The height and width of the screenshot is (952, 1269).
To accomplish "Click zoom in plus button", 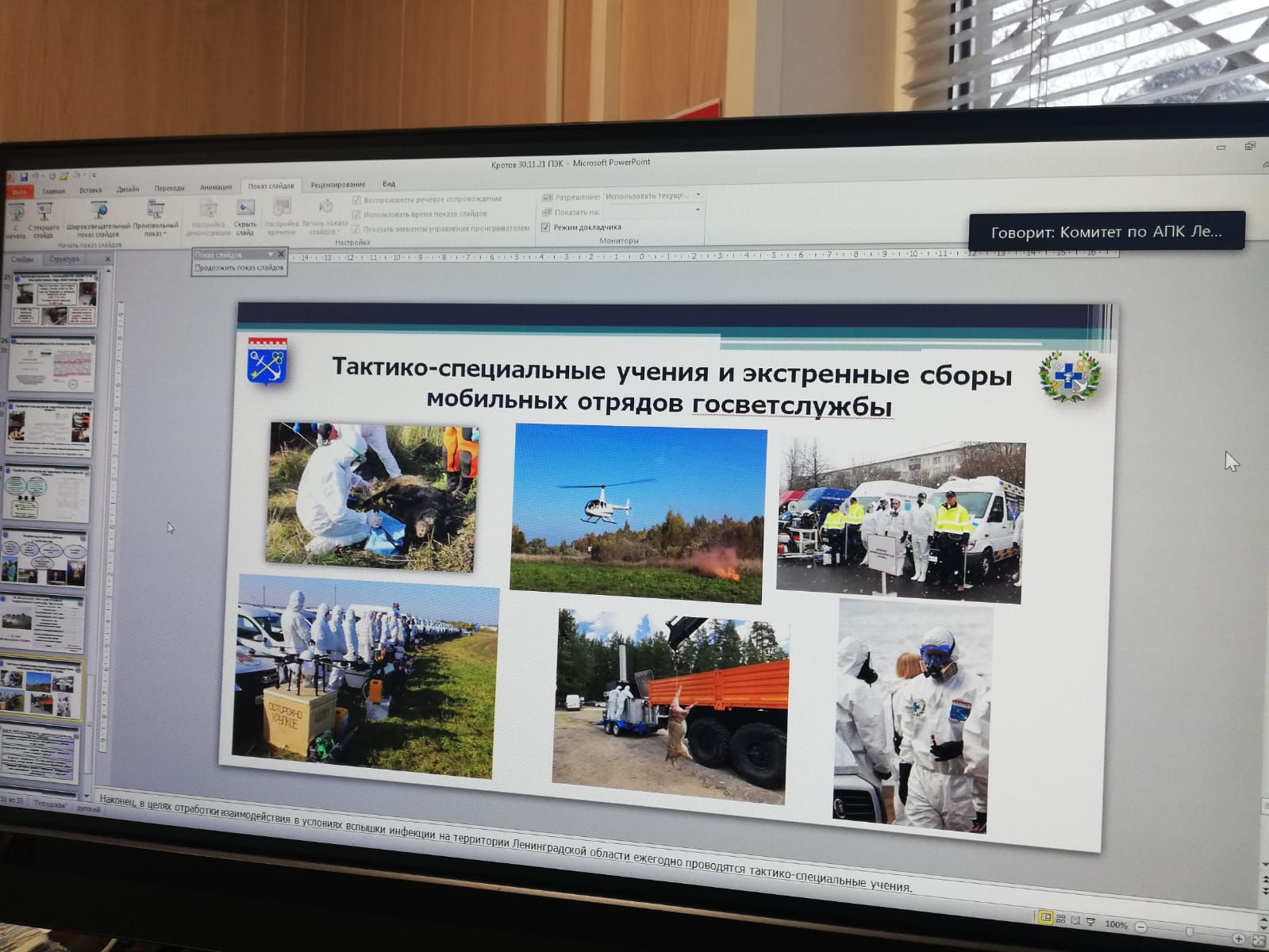I will 1239,938.
